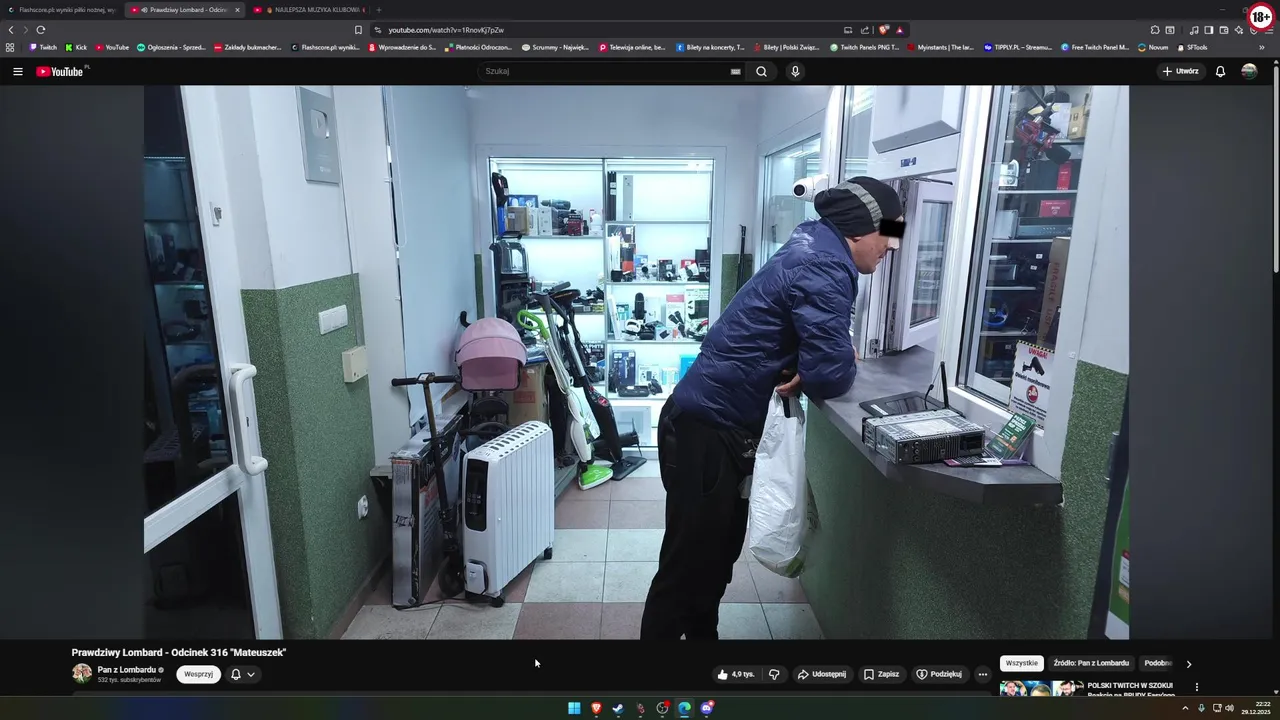Open Twitch bookmark
The height and width of the screenshot is (720, 1280).
tap(43, 47)
